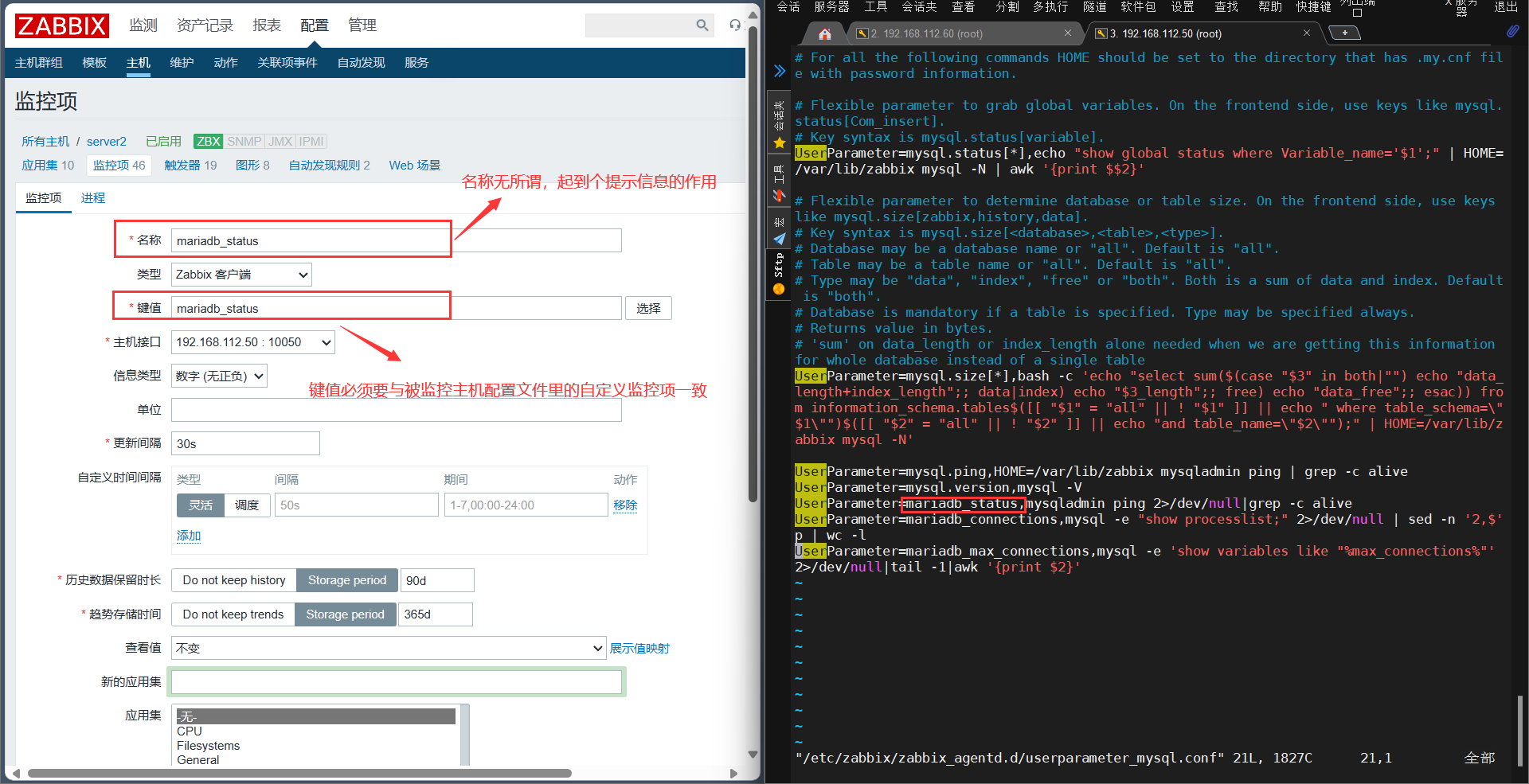Select CPU in 应用集 list
Screen dimensions: 1529x784
tap(190, 731)
